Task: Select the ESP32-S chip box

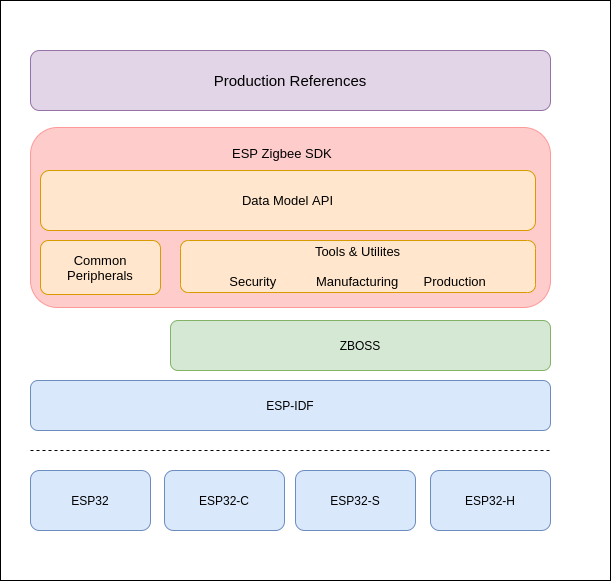Action: (355, 500)
